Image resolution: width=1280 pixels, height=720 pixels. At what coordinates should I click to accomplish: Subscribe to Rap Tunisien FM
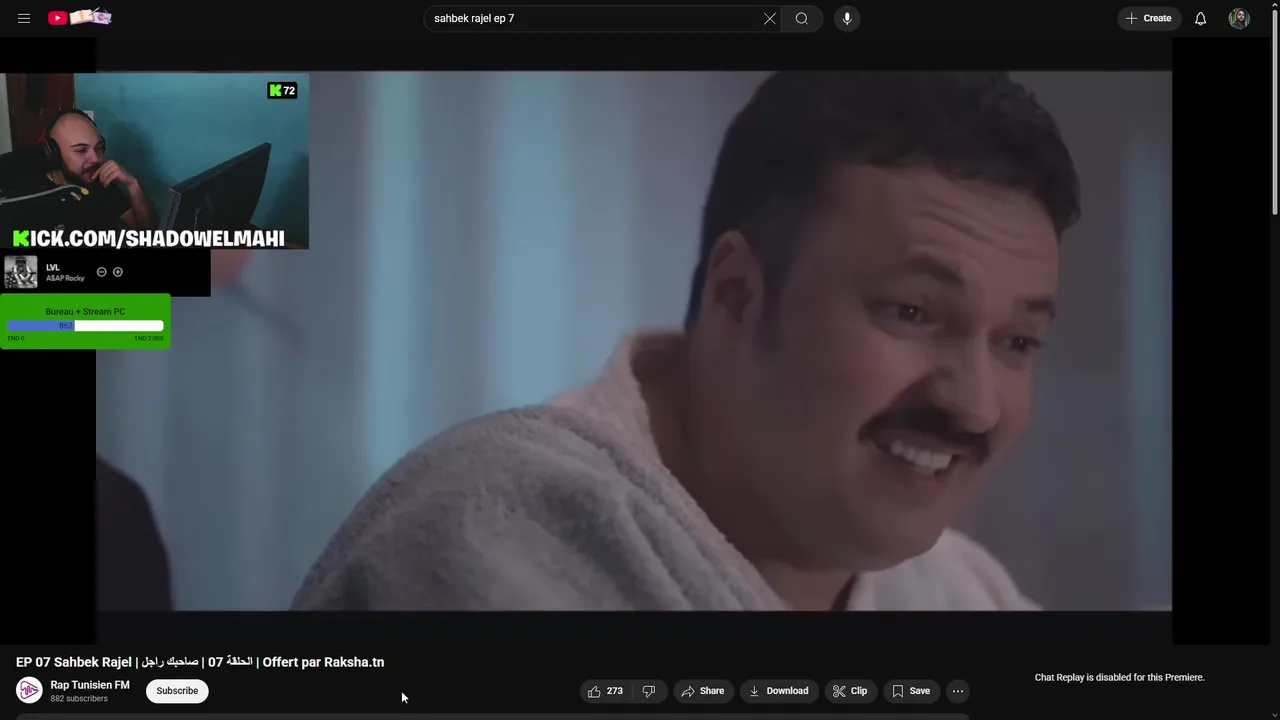click(x=177, y=691)
